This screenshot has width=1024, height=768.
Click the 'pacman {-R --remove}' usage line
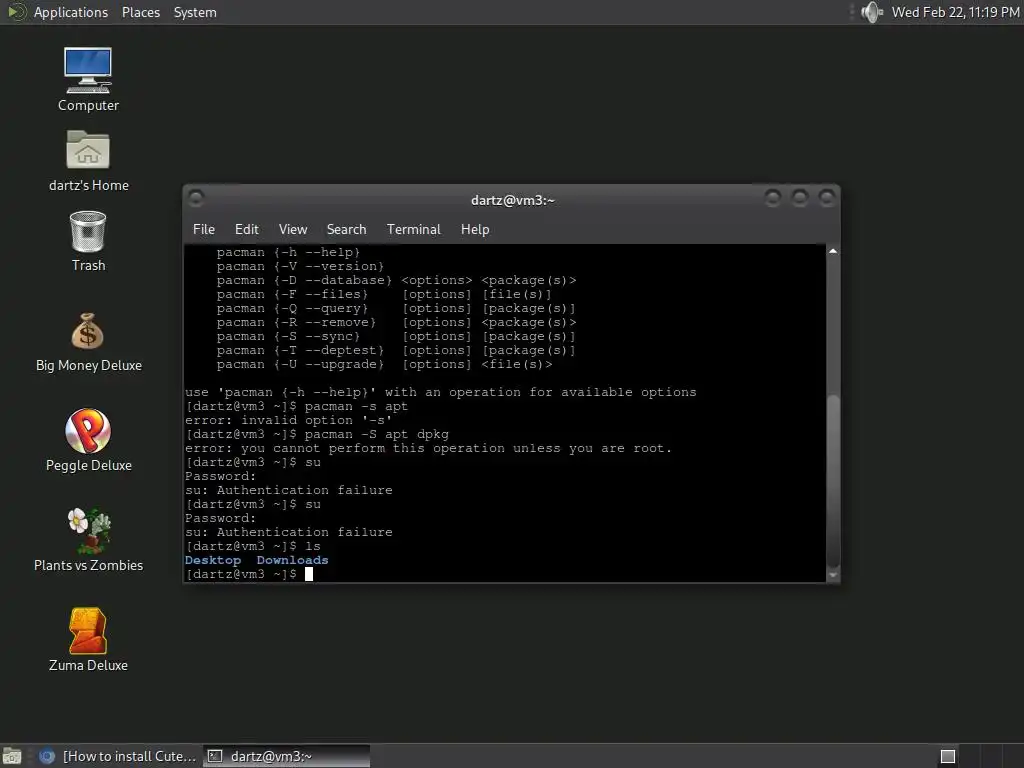point(396,323)
